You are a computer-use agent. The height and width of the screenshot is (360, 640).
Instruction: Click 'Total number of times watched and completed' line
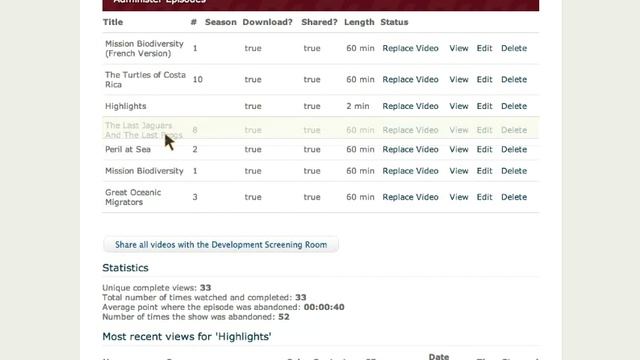pyautogui.click(x=204, y=297)
